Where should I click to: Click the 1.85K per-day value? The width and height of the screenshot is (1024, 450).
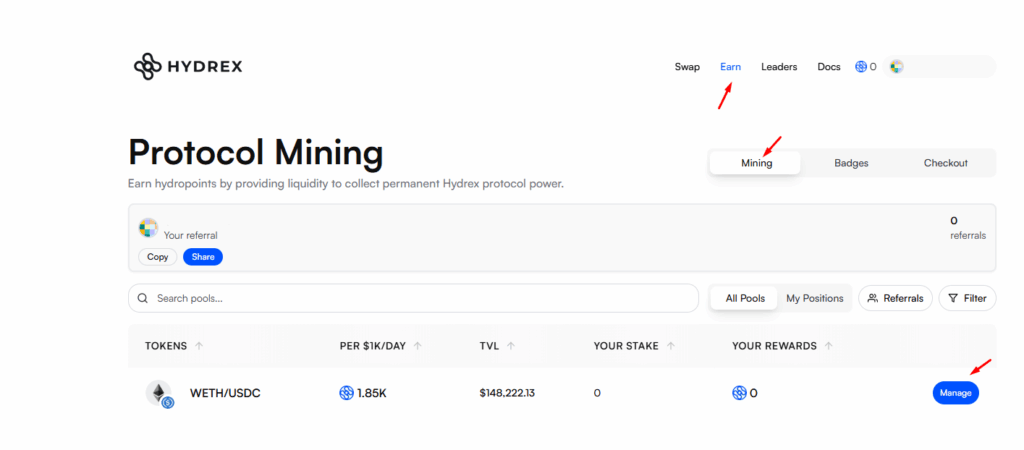point(372,394)
